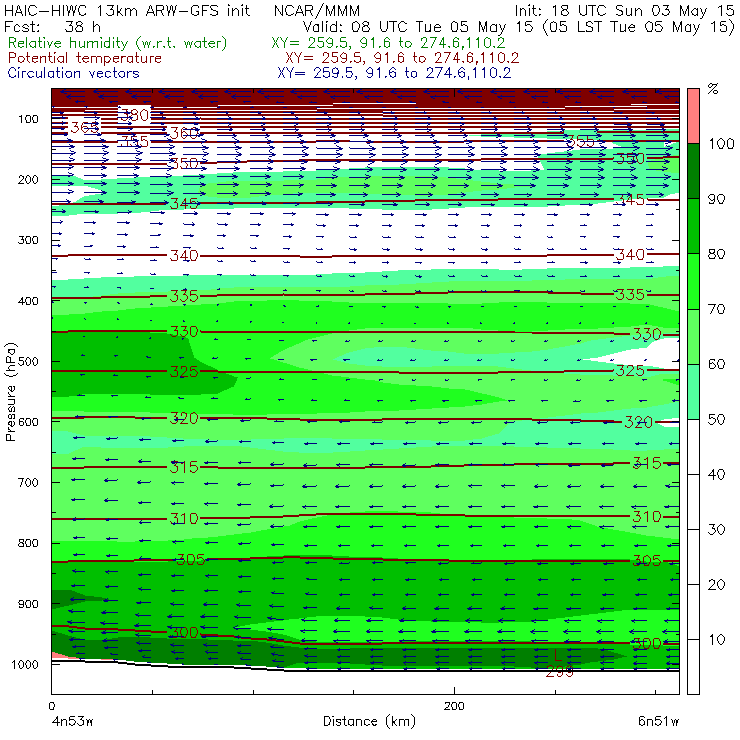This screenshot has height=740, width=740.
Task: Click the '380' contour label near top
Action: pyautogui.click(x=135, y=115)
